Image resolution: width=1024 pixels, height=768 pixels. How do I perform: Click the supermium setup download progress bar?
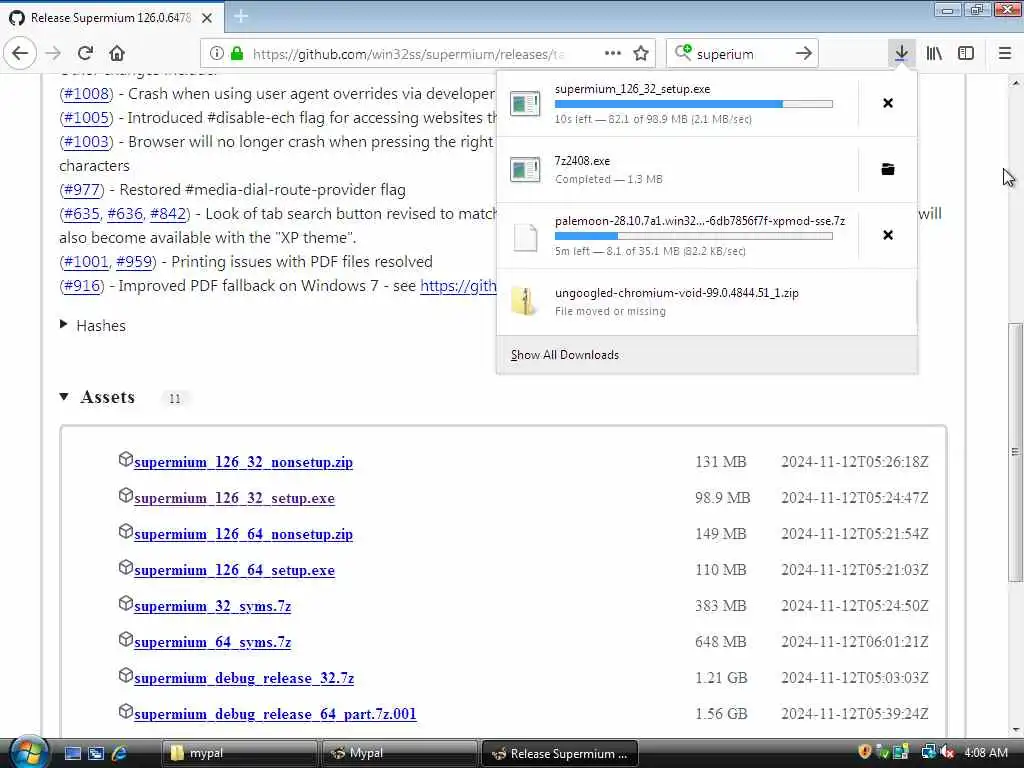coord(694,104)
